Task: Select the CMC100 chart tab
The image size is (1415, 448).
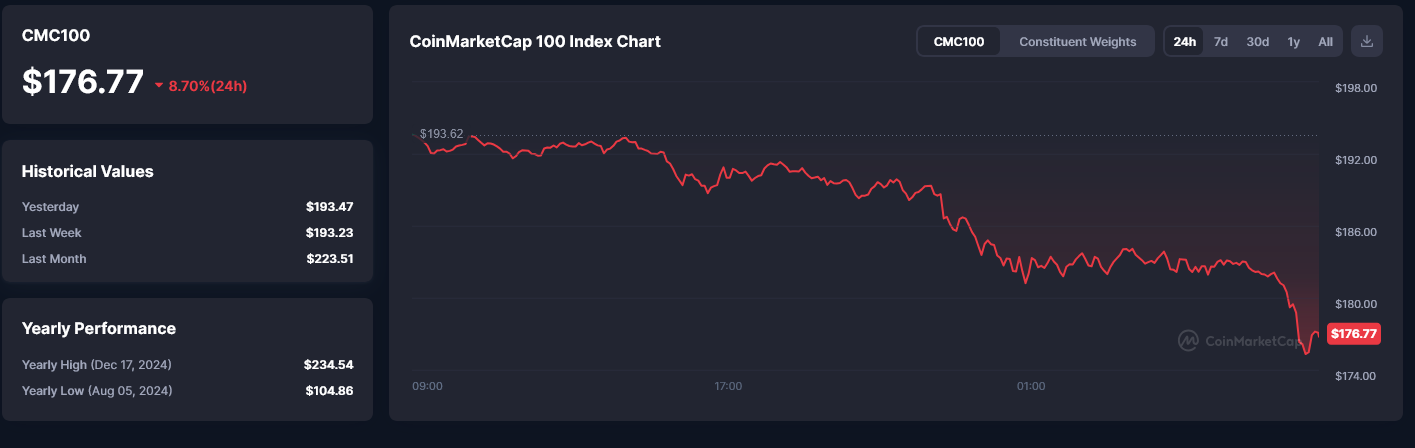Action: point(959,41)
